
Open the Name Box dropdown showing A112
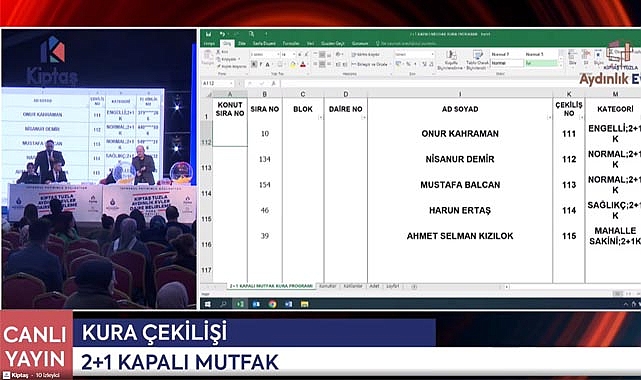[x=231, y=83]
